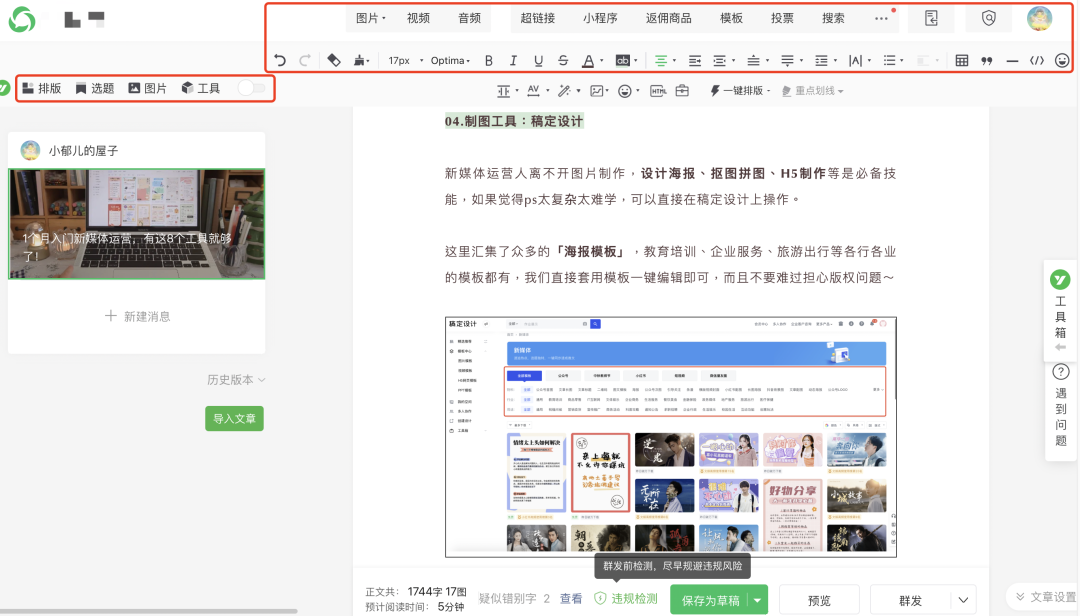This screenshot has width=1080, height=616.
Task: Click the eraser clear-format icon
Action: 334,61
